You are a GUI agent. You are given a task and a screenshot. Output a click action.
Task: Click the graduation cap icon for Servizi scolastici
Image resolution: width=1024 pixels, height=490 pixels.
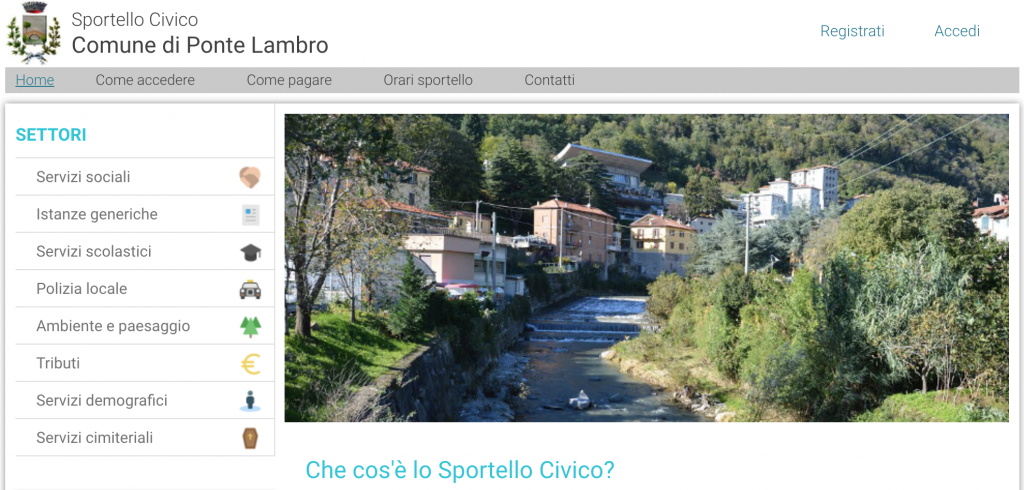click(x=250, y=252)
